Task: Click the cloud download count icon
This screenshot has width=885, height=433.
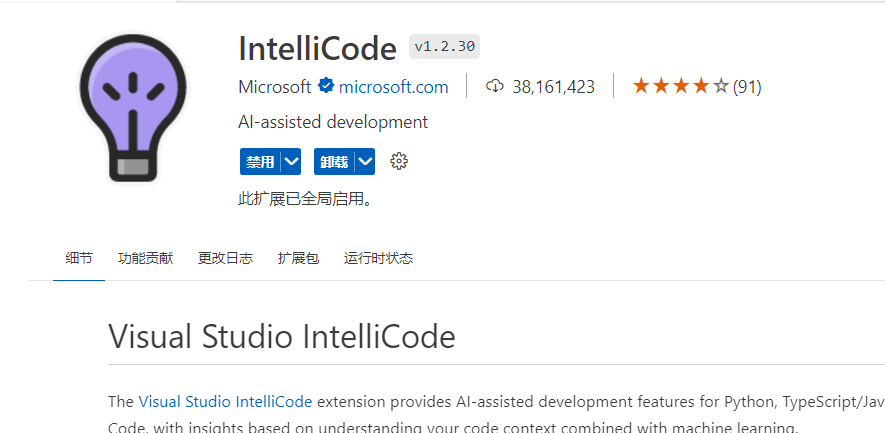Action: (x=494, y=86)
